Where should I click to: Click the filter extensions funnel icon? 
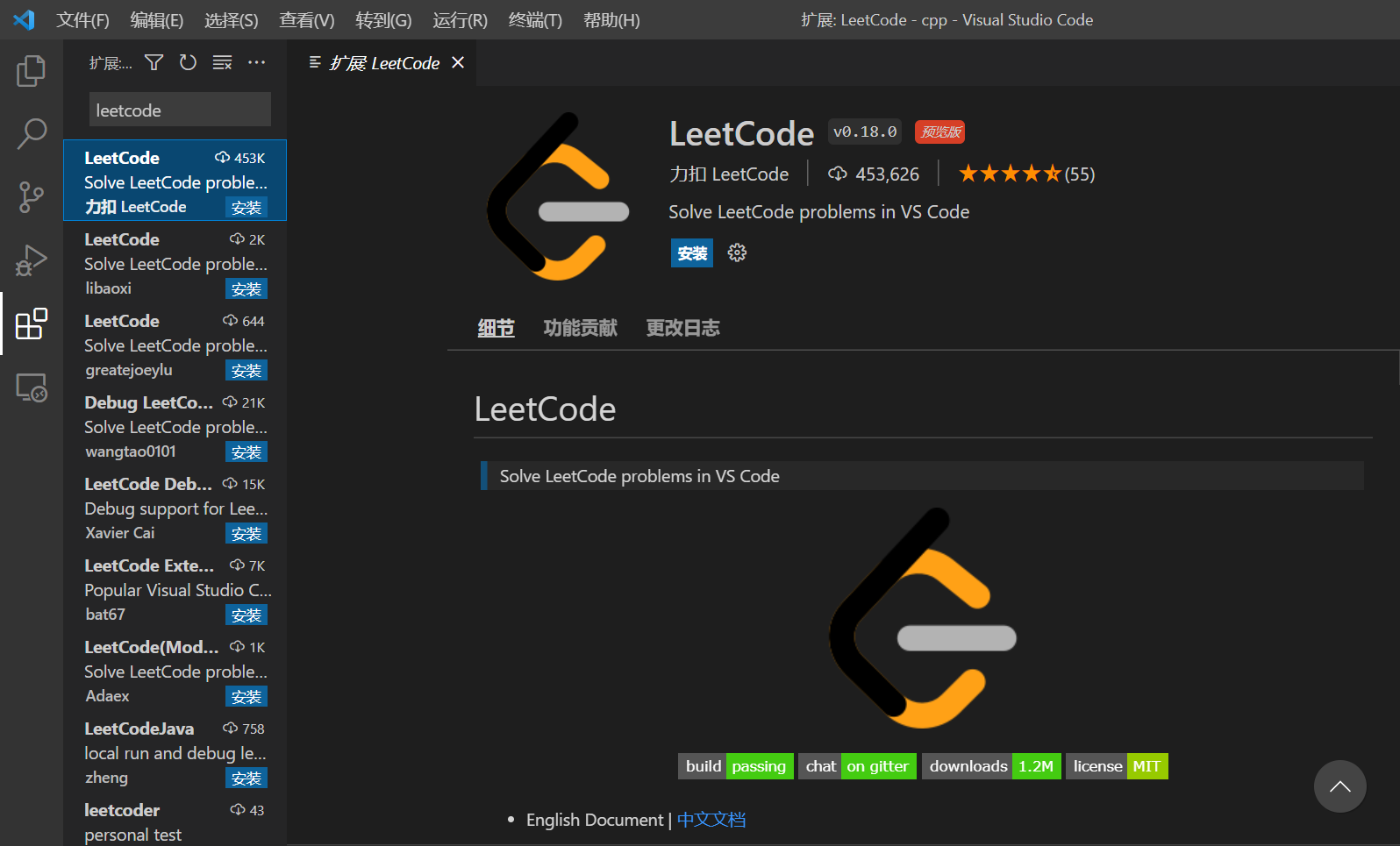coord(154,62)
